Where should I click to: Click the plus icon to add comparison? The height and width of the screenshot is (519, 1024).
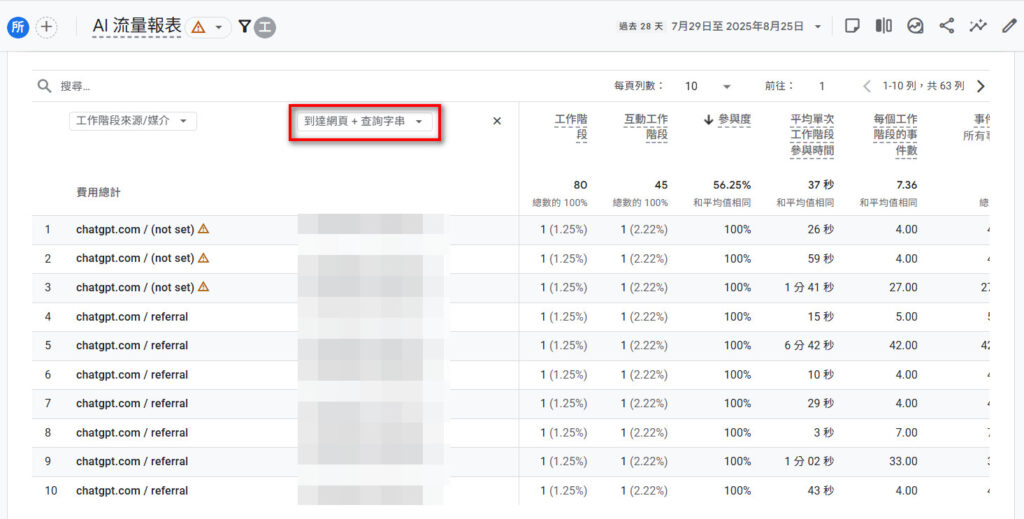47,27
